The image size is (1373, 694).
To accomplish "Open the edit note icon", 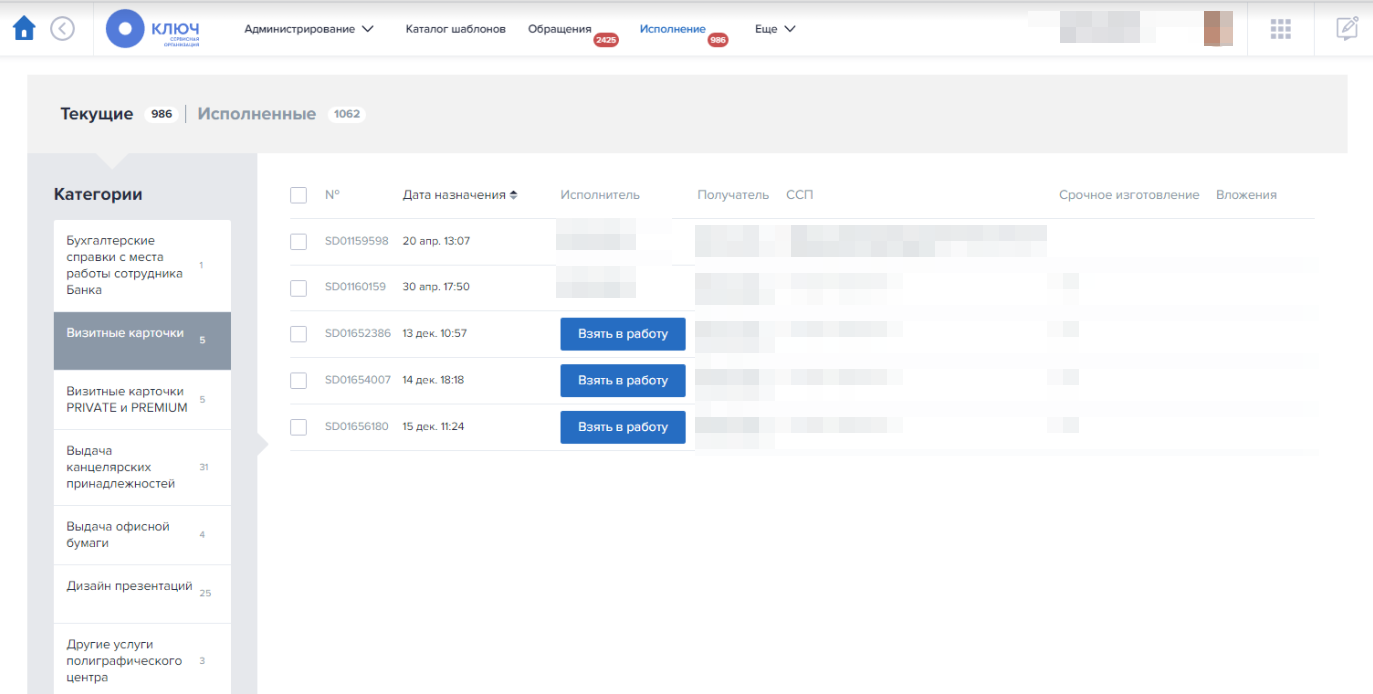I will click(x=1347, y=29).
